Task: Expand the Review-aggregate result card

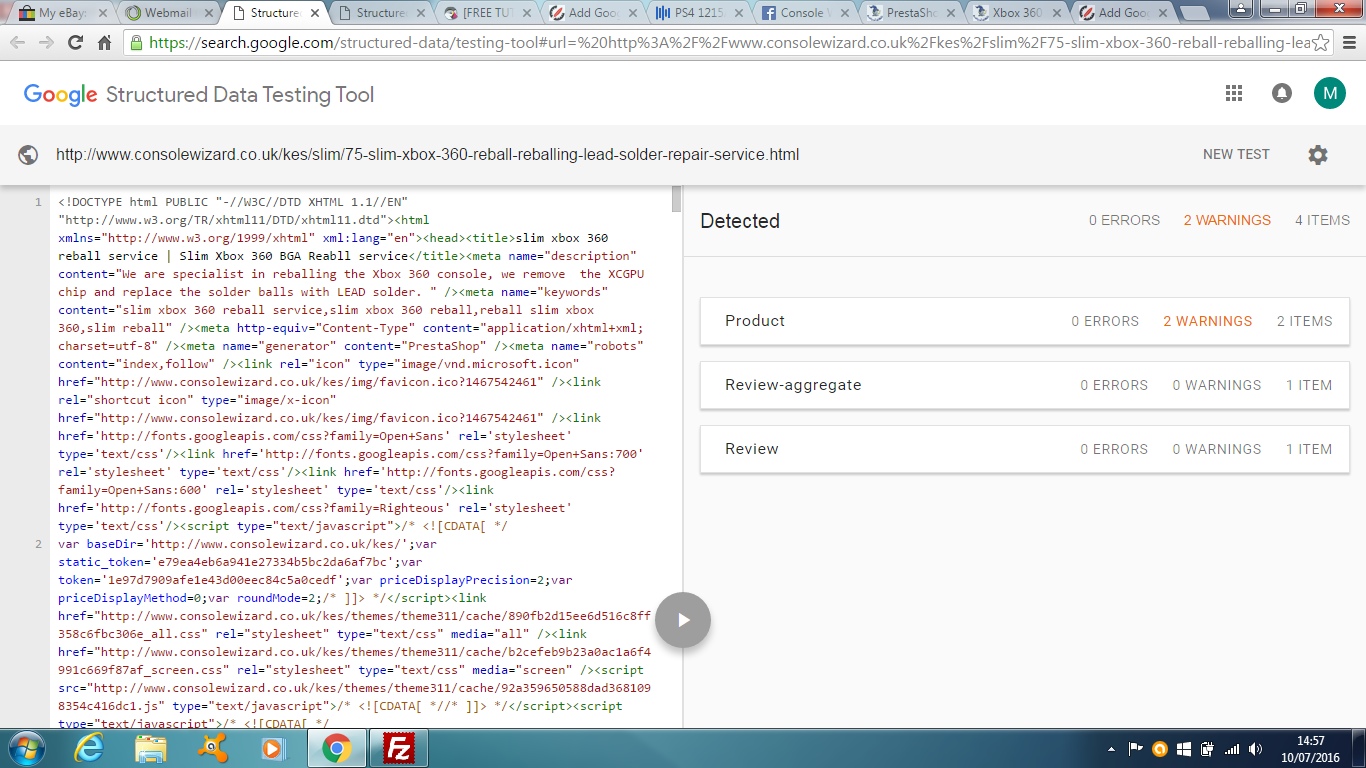Action: click(x=1024, y=385)
